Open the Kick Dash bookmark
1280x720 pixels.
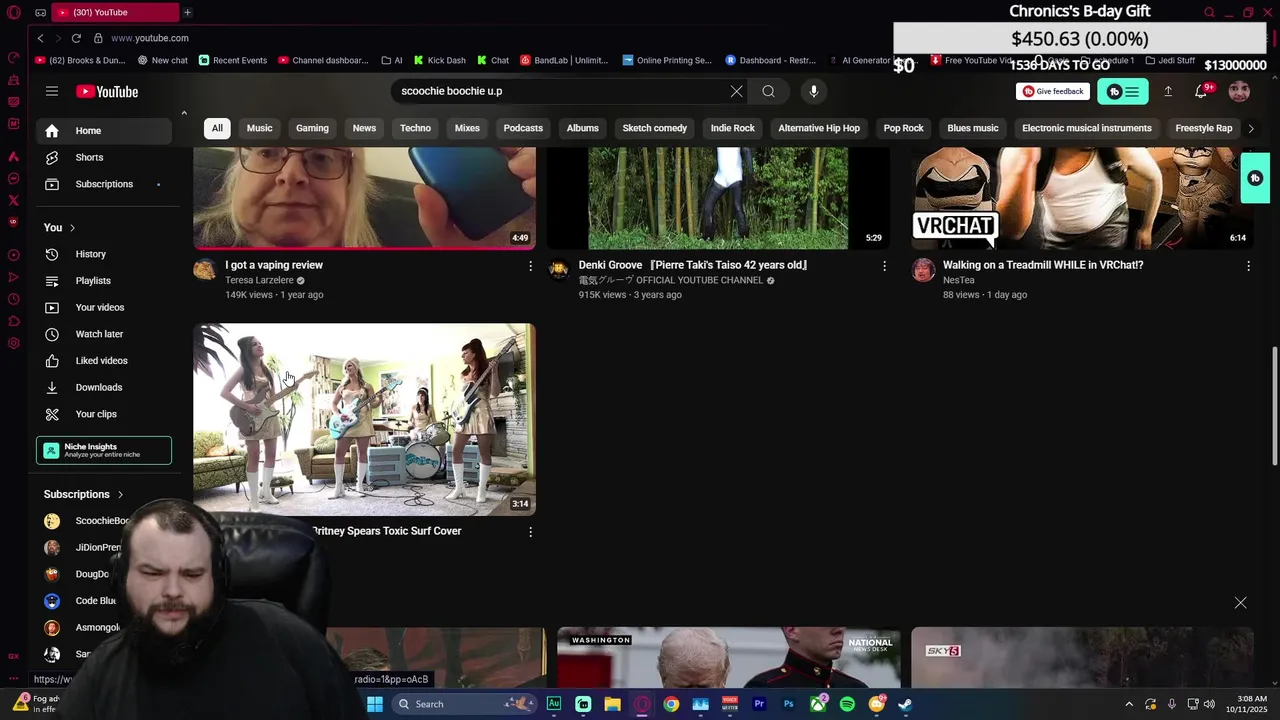(x=440, y=60)
